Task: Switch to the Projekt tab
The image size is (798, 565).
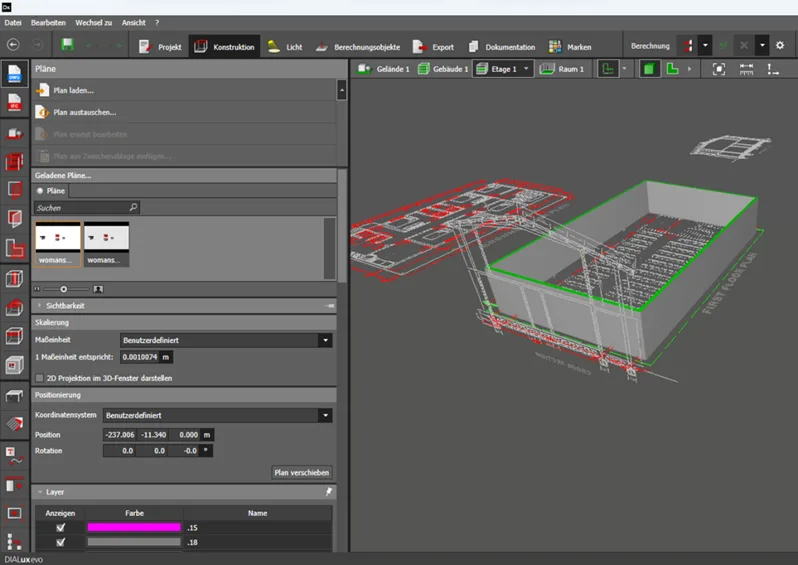Action: [159, 47]
